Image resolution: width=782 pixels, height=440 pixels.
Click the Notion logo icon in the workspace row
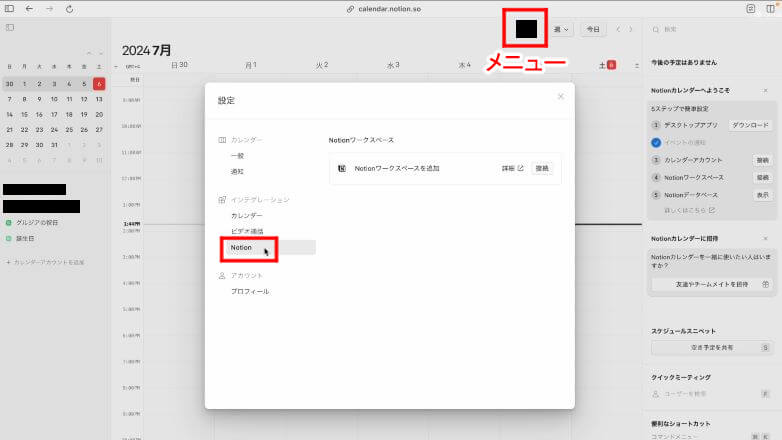point(342,169)
